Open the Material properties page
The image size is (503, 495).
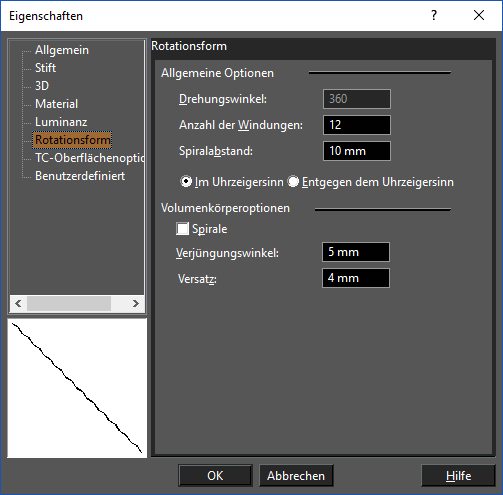[x=56, y=104]
